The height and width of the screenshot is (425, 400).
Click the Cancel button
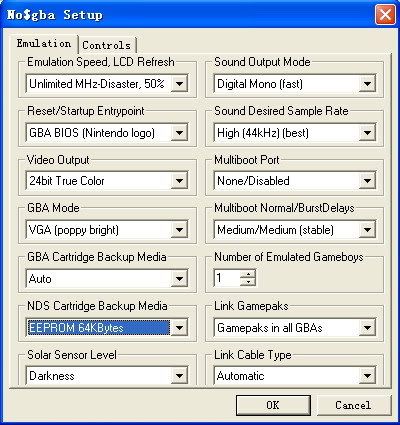353,405
